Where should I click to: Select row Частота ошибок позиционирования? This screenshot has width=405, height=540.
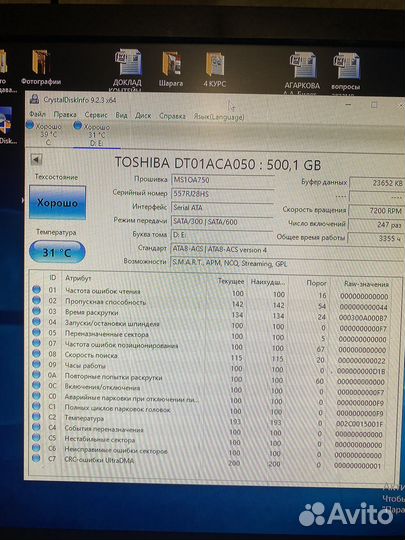pyautogui.click(x=209, y=347)
